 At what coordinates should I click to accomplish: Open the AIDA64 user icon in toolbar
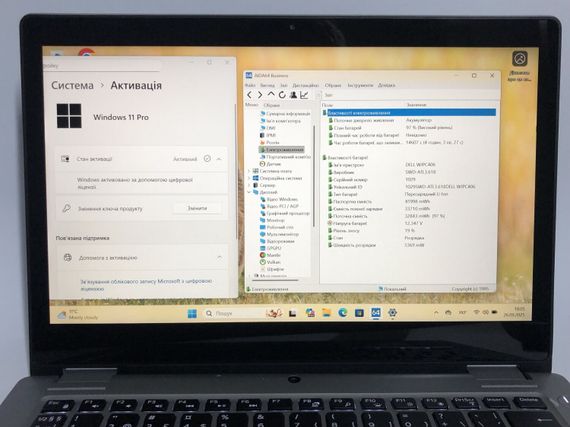point(293,95)
